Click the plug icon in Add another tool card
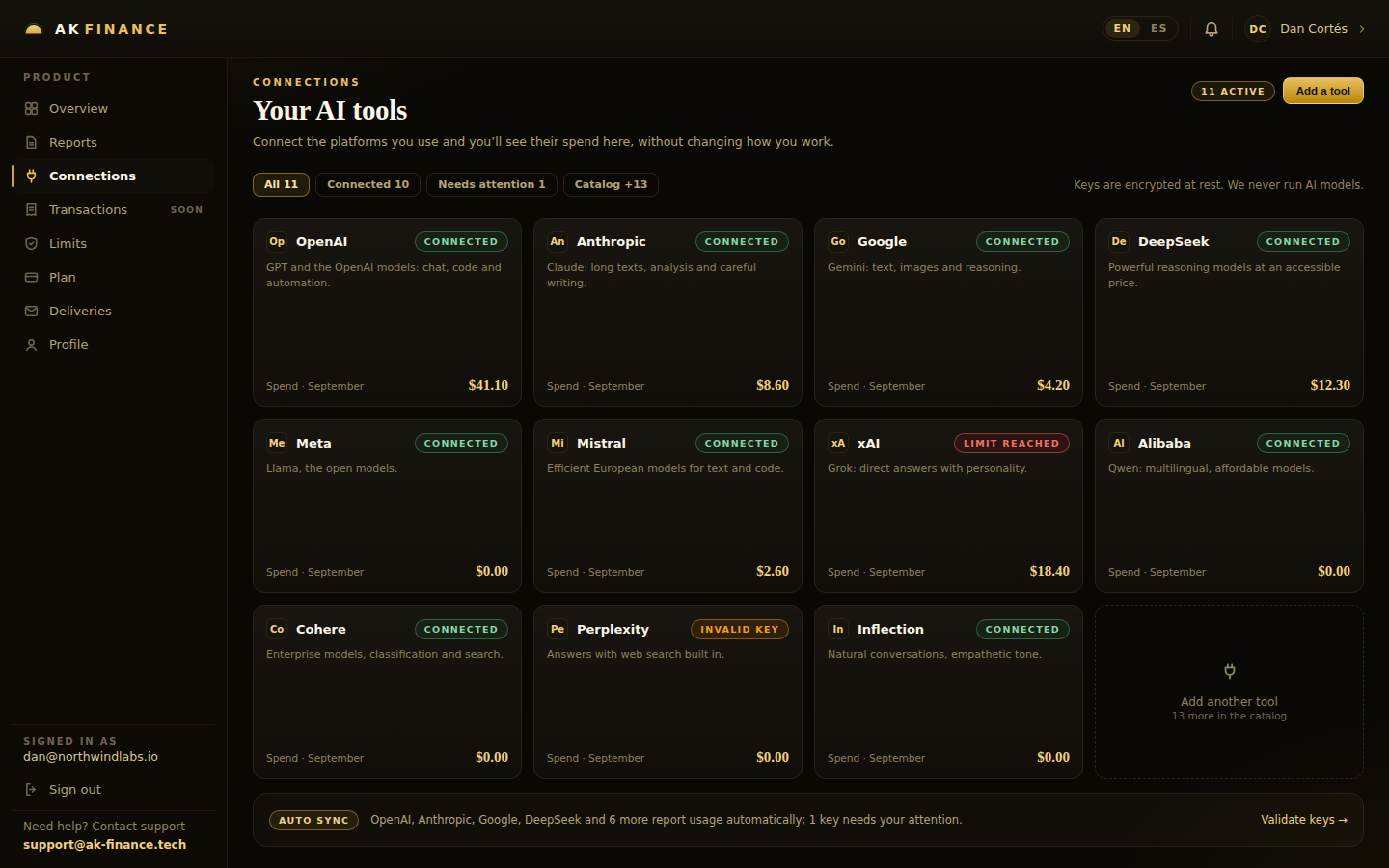The height and width of the screenshot is (868, 1389). point(1230,671)
